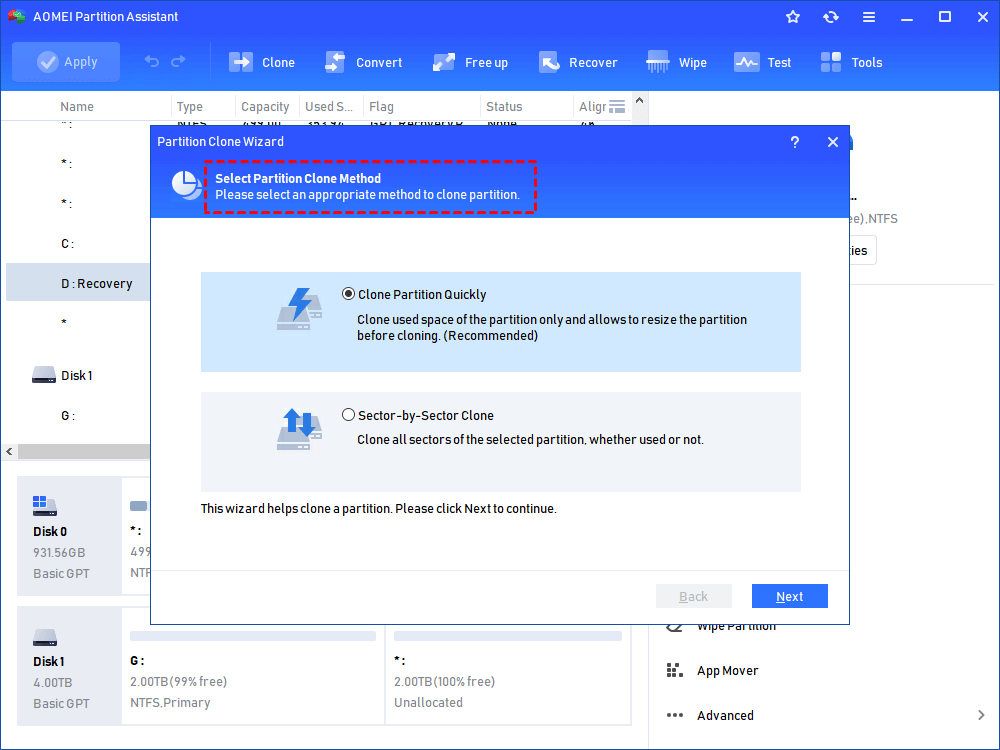Viewport: 1000px width, 750px height.
Task: Click the Apply checkmark button
Action: [66, 62]
